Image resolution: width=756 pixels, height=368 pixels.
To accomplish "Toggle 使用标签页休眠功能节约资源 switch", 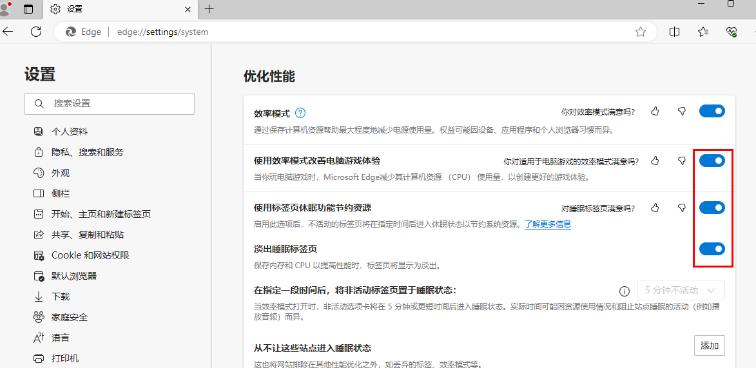I will coord(712,207).
